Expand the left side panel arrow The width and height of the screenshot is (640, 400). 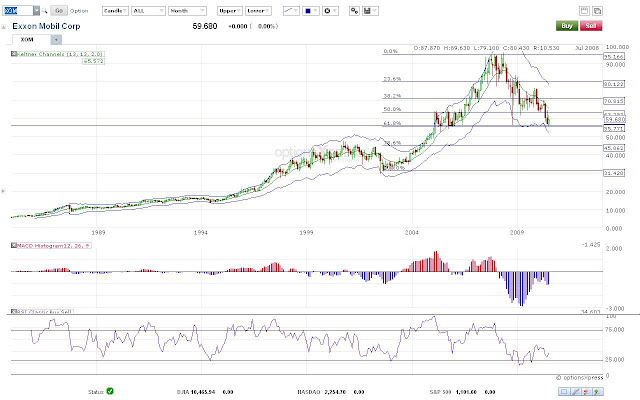(4, 191)
